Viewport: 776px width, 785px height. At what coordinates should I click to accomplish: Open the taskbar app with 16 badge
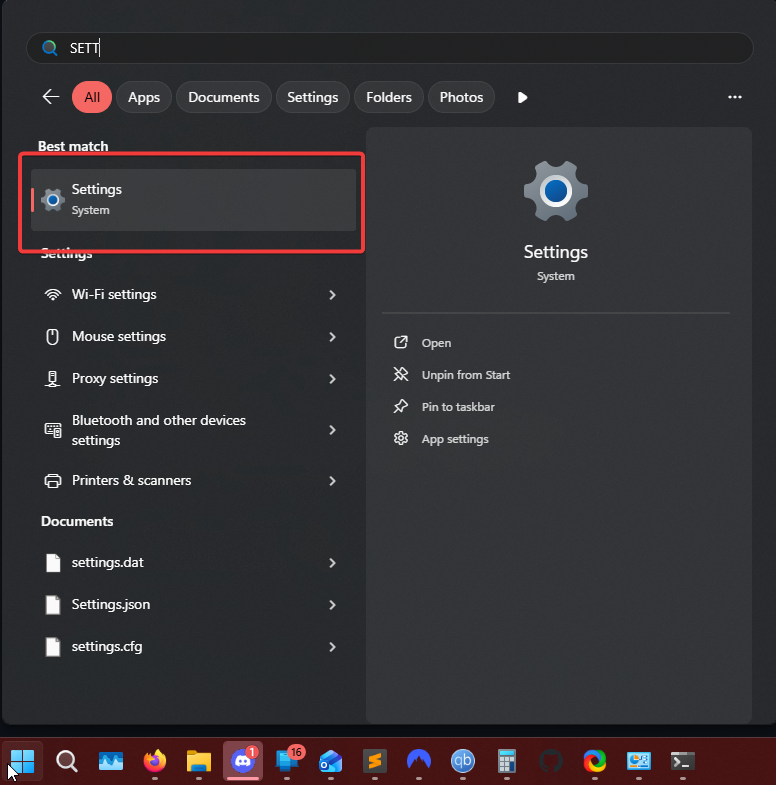tap(287, 761)
